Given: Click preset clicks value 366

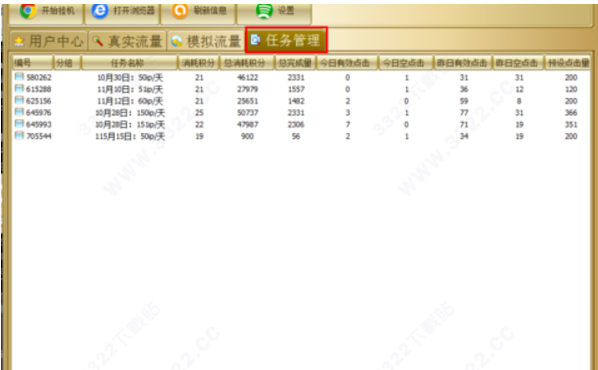Looking at the screenshot, I should (571, 113).
